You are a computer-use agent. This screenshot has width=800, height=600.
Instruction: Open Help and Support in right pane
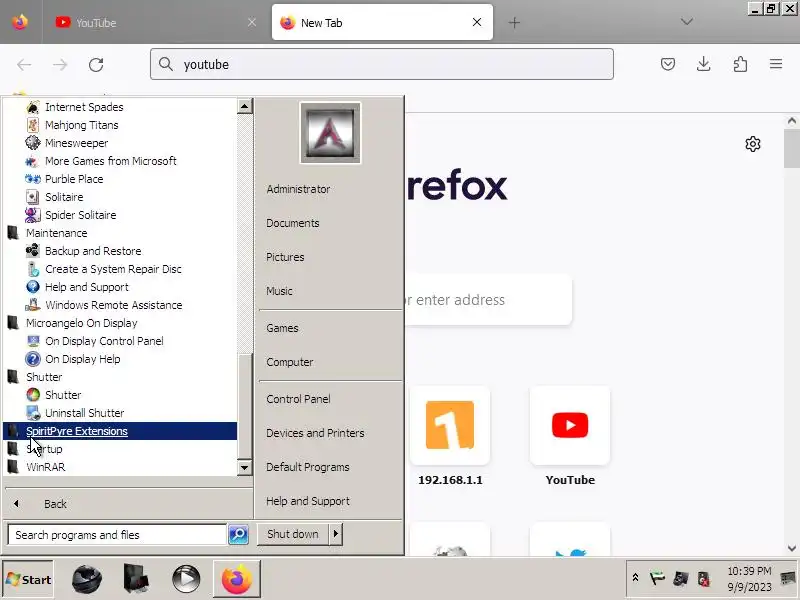pyautogui.click(x=308, y=501)
